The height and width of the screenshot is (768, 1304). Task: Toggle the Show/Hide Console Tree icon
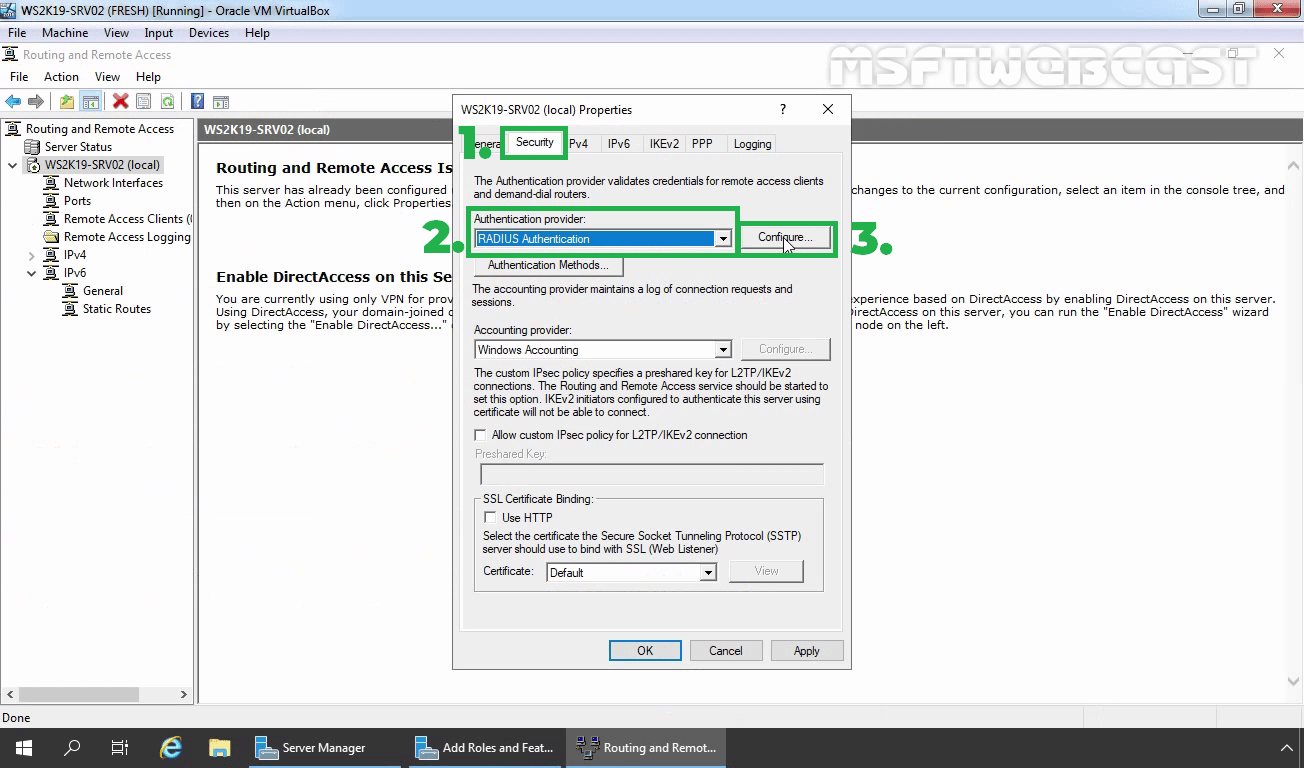[x=89, y=101]
